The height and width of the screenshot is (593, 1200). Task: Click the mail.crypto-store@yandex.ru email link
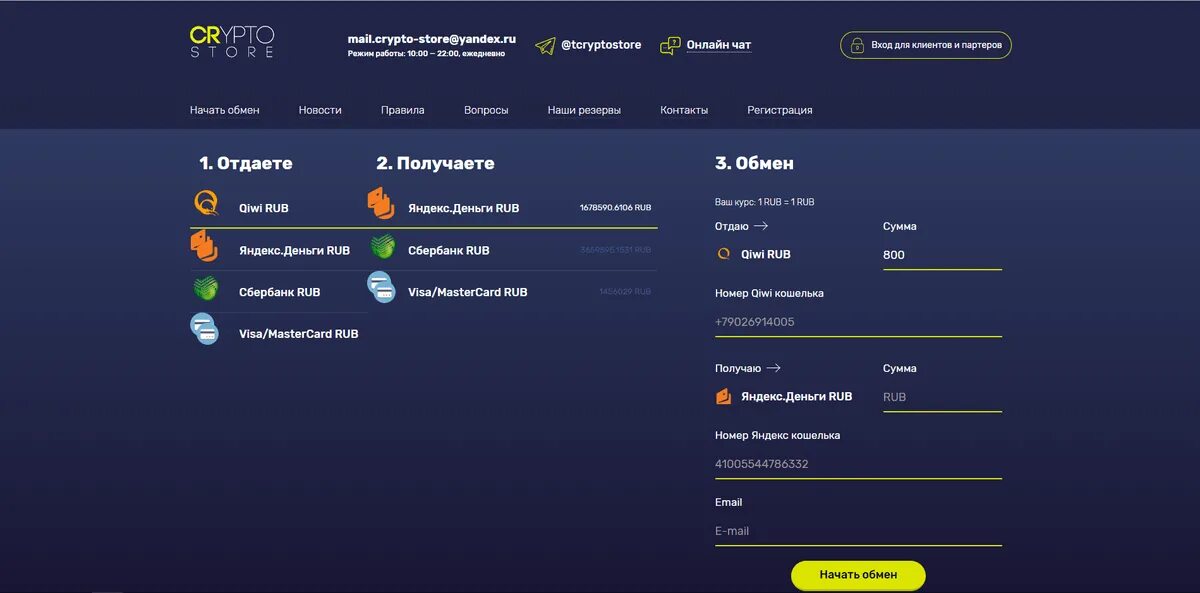pyautogui.click(x=432, y=39)
